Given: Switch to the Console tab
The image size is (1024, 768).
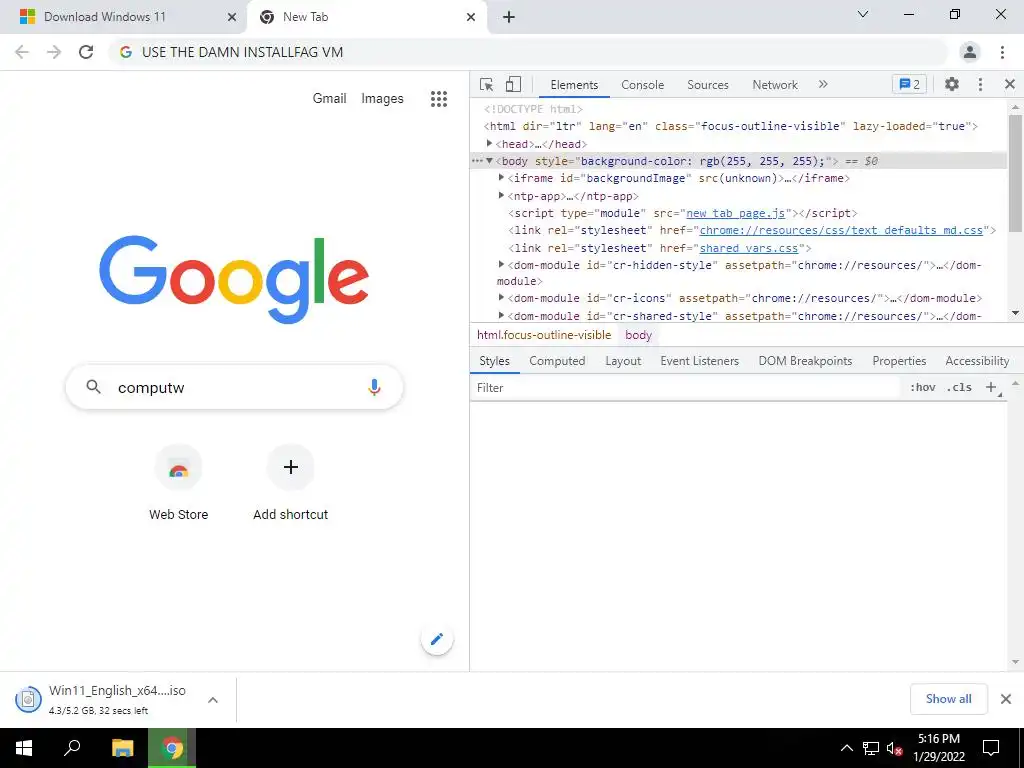Looking at the screenshot, I should 643,85.
